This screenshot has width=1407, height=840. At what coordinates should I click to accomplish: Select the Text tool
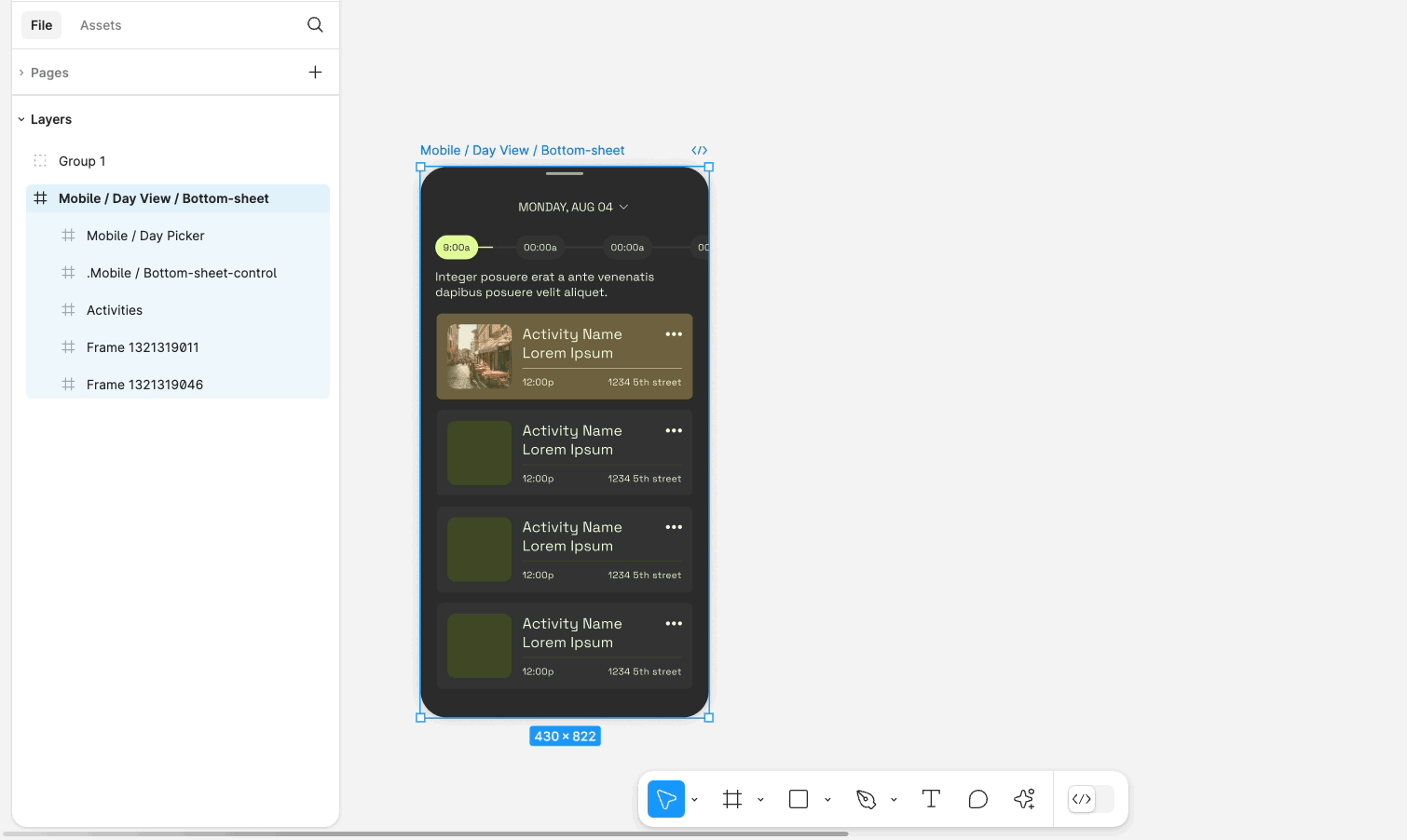point(931,799)
